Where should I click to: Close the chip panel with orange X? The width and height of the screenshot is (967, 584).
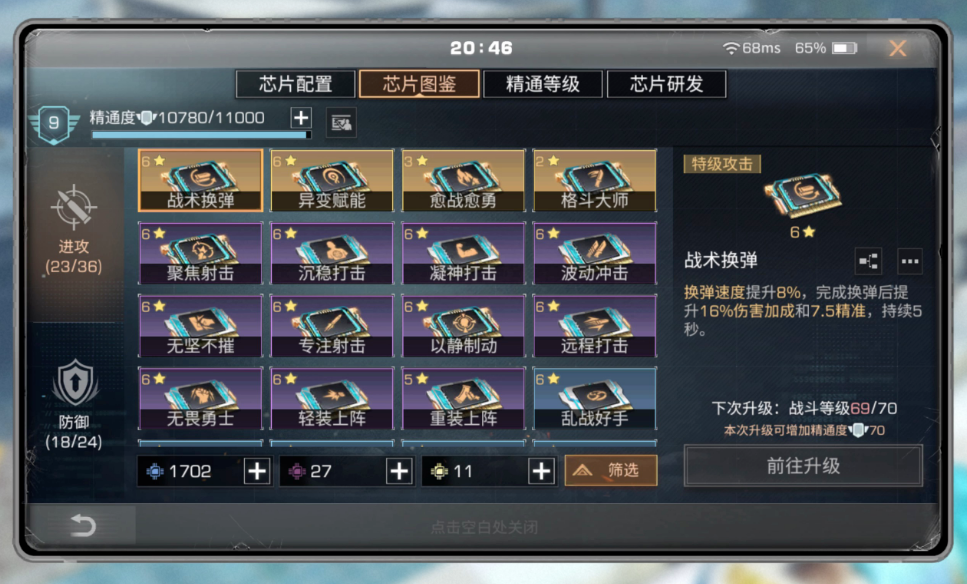pyautogui.click(x=897, y=48)
